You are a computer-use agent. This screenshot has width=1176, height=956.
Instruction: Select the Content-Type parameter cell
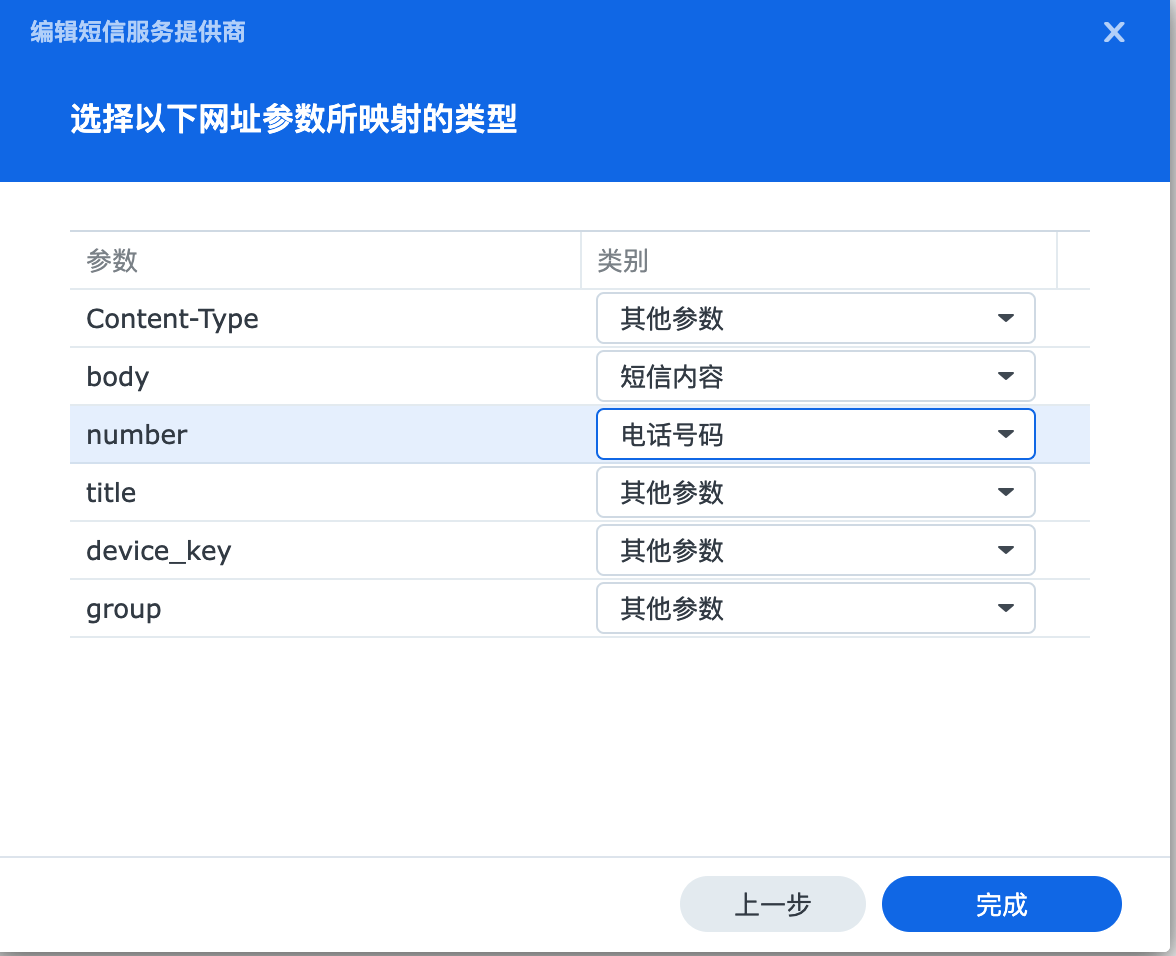(x=326, y=319)
